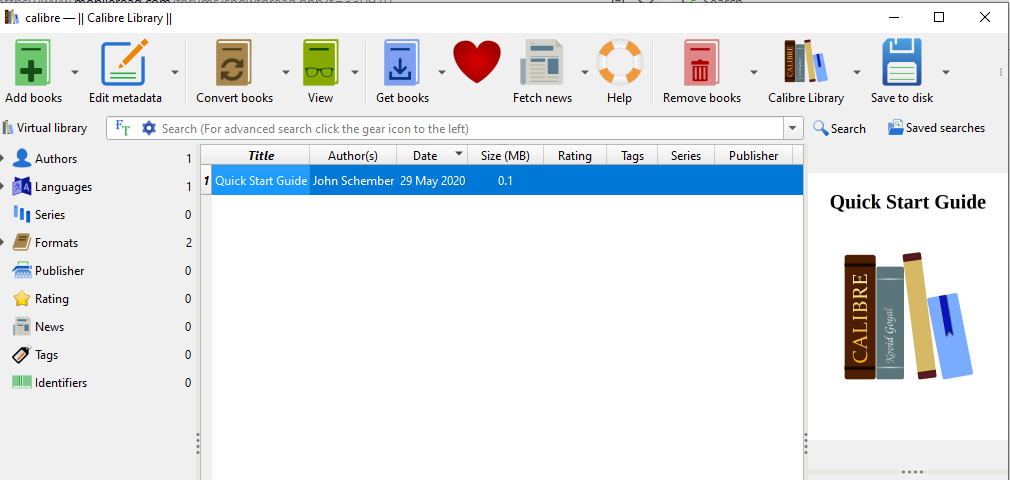Select Rating in tag browser

point(52,299)
